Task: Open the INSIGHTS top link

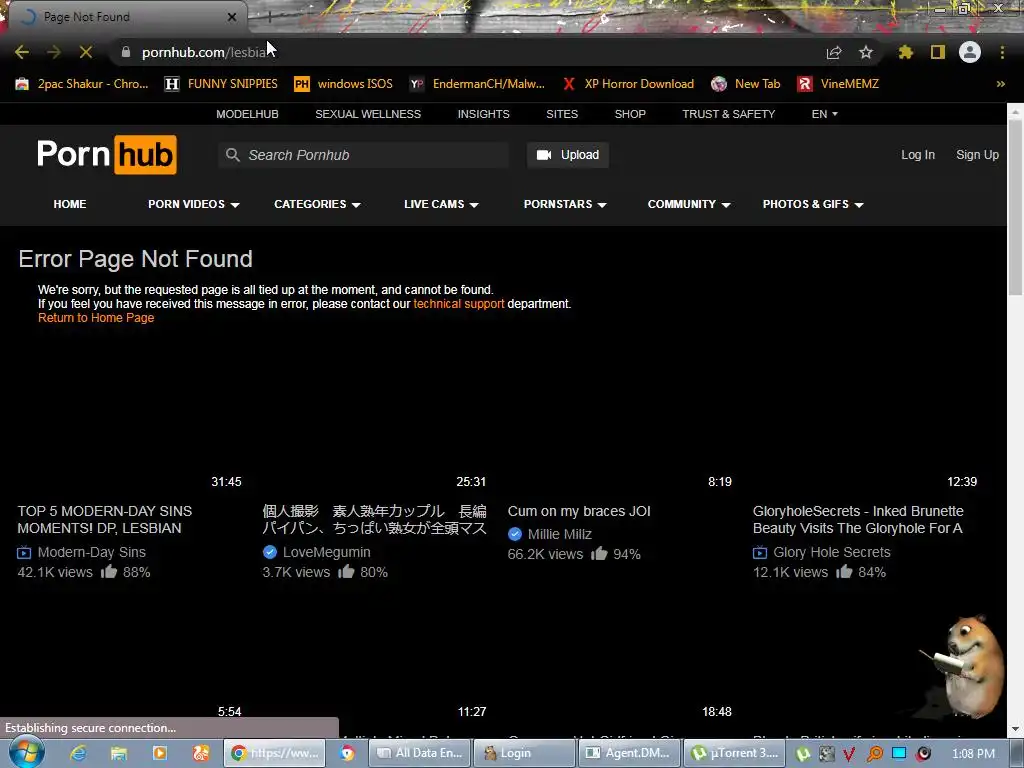Action: click(483, 114)
